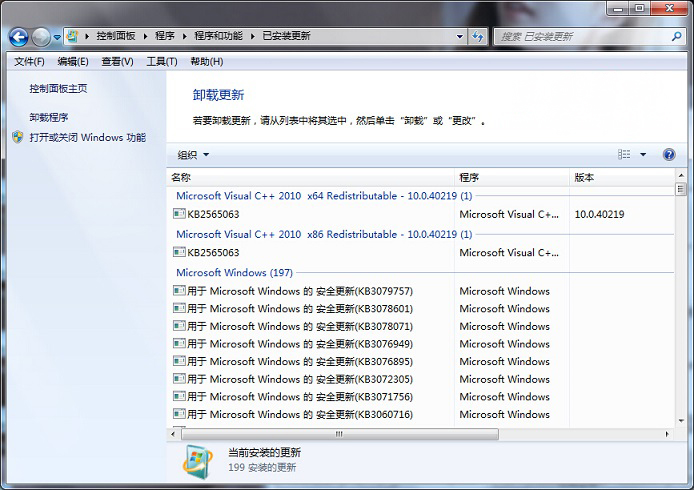This screenshot has height=490, width=694.
Task: Select 控制面板 in the address breadcrumb
Action: 116,36
